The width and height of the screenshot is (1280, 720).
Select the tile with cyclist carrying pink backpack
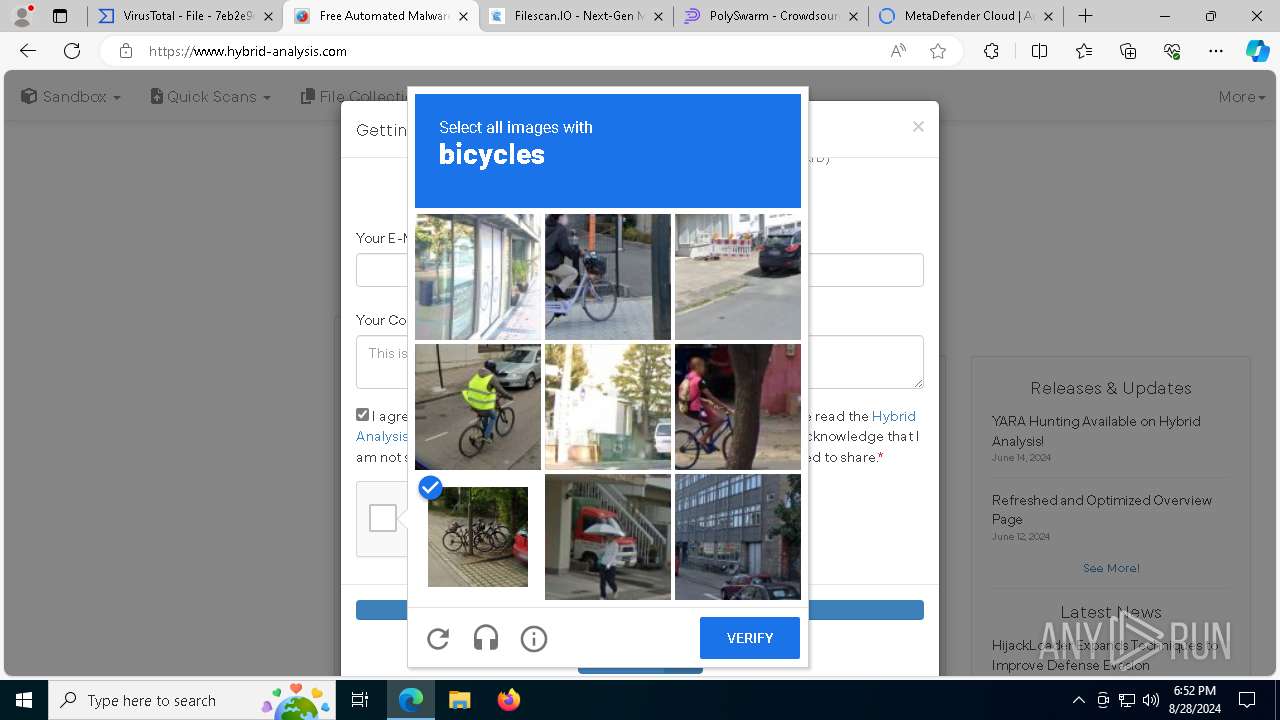point(738,407)
